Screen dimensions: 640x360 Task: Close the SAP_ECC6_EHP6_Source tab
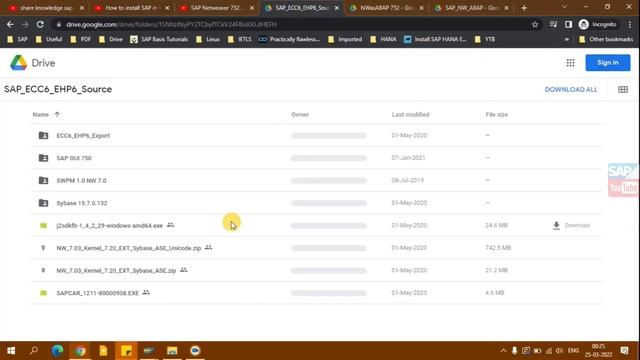pyautogui.click(x=337, y=8)
